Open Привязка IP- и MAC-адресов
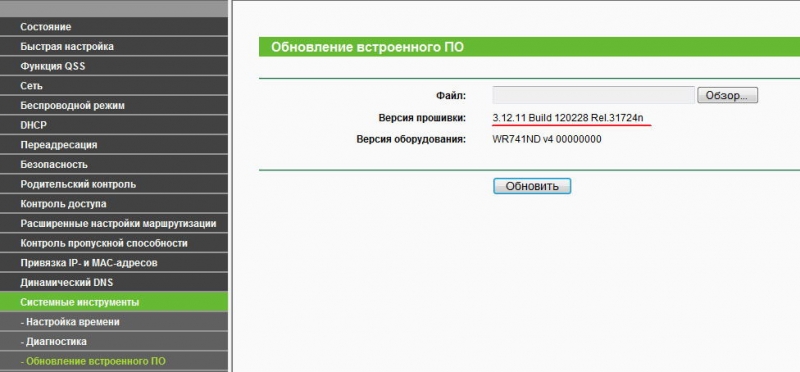Screen dimensions: 800x372 pos(114,263)
